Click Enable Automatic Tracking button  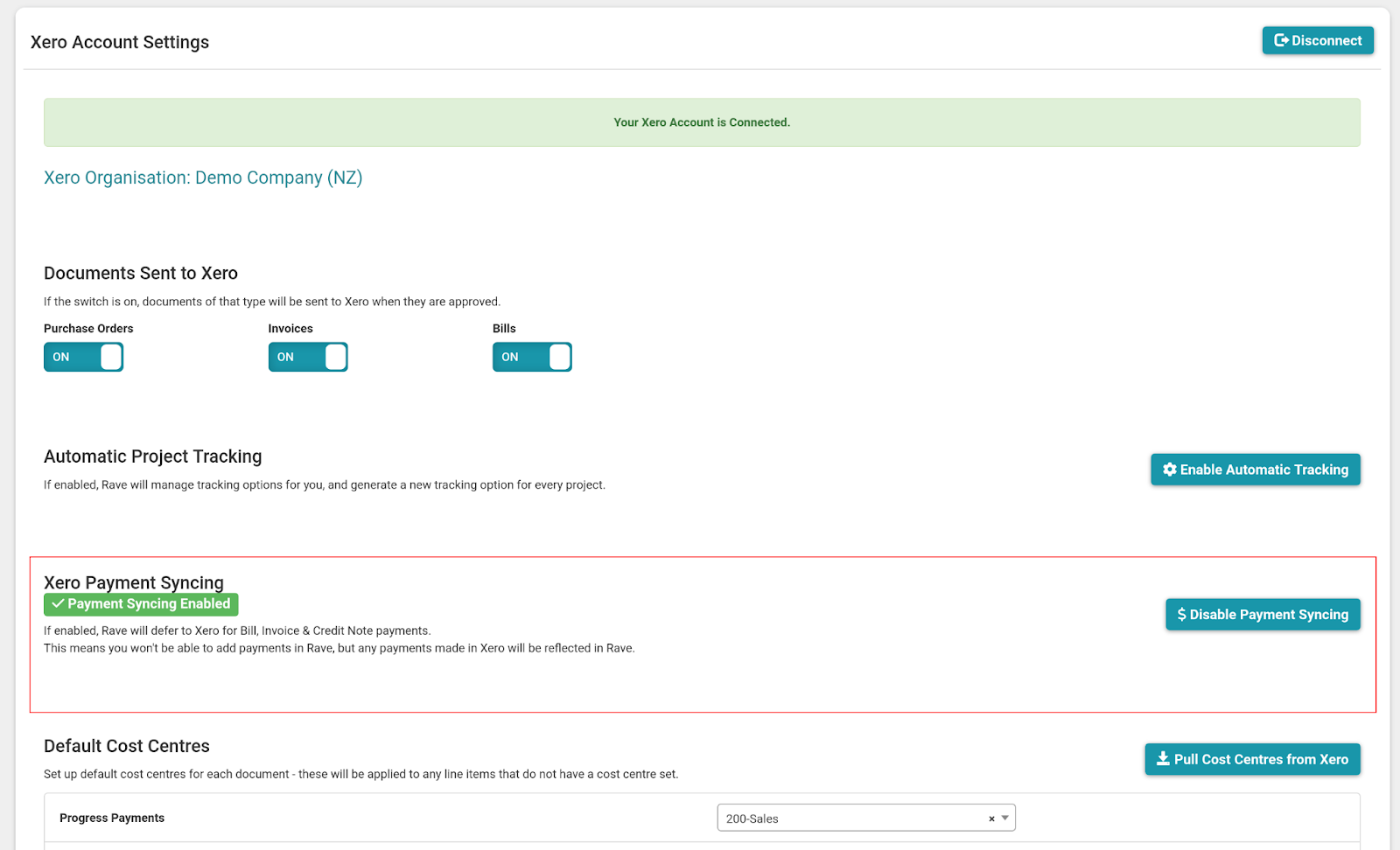tap(1256, 470)
